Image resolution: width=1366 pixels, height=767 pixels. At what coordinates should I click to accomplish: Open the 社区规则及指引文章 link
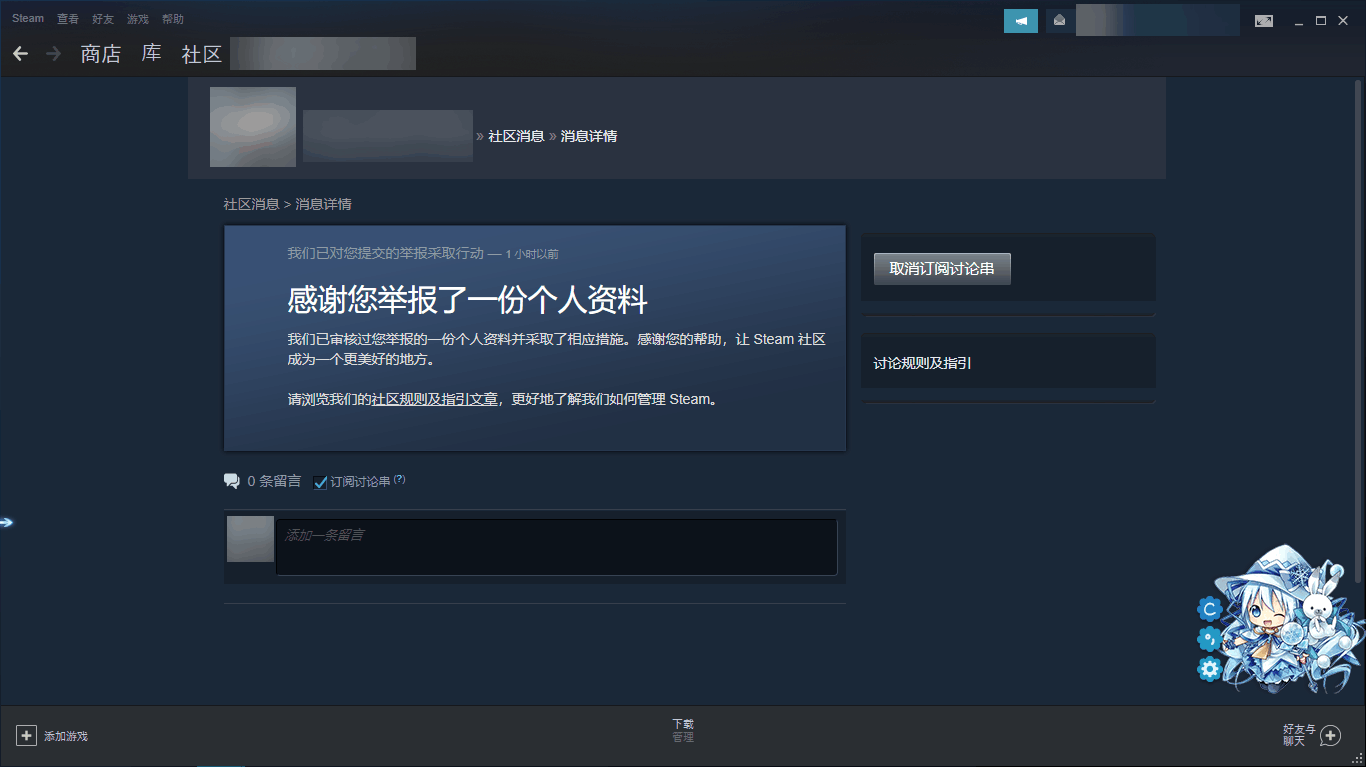[x=434, y=399]
